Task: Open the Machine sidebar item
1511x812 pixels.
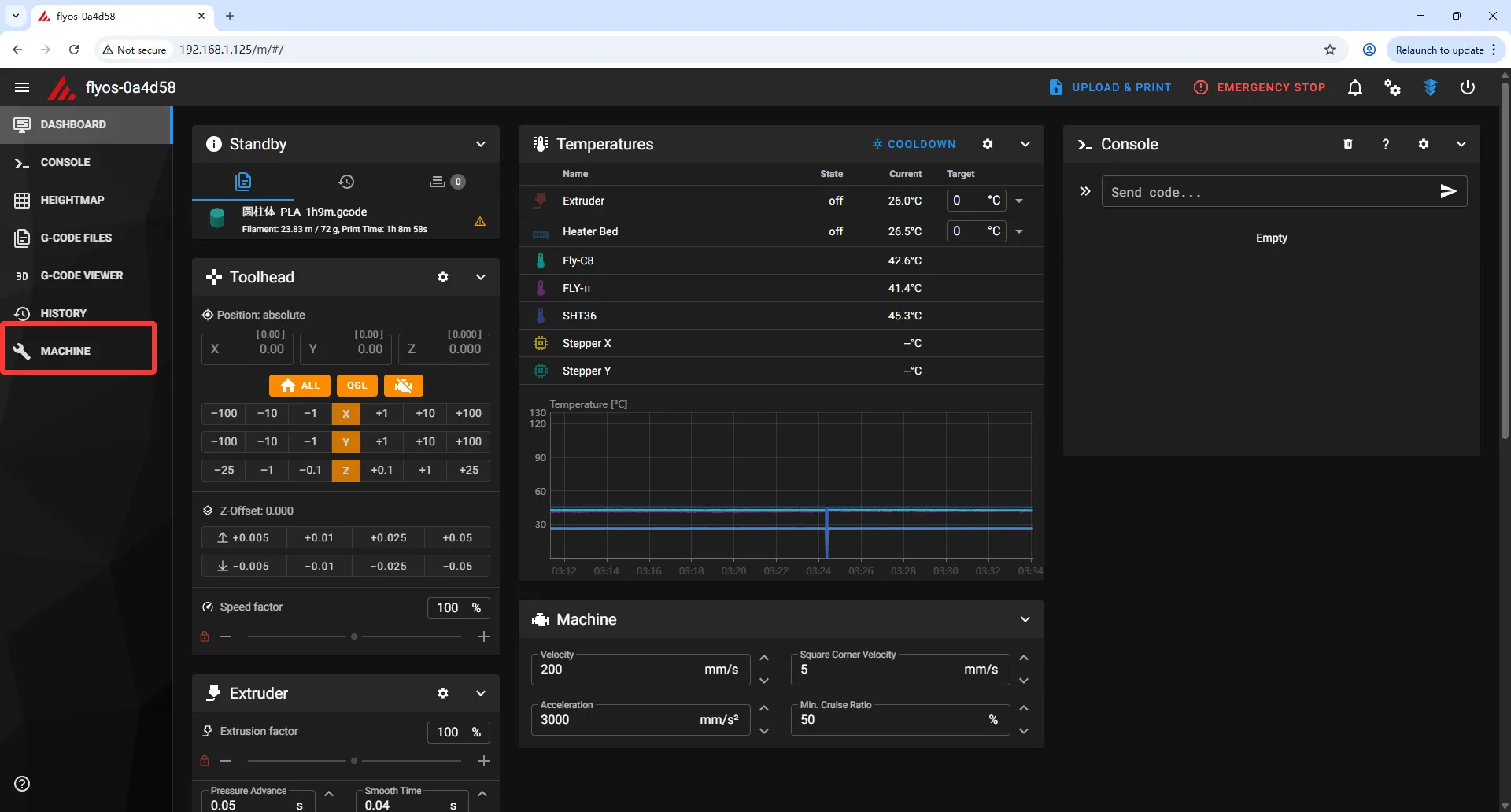Action: 66,351
